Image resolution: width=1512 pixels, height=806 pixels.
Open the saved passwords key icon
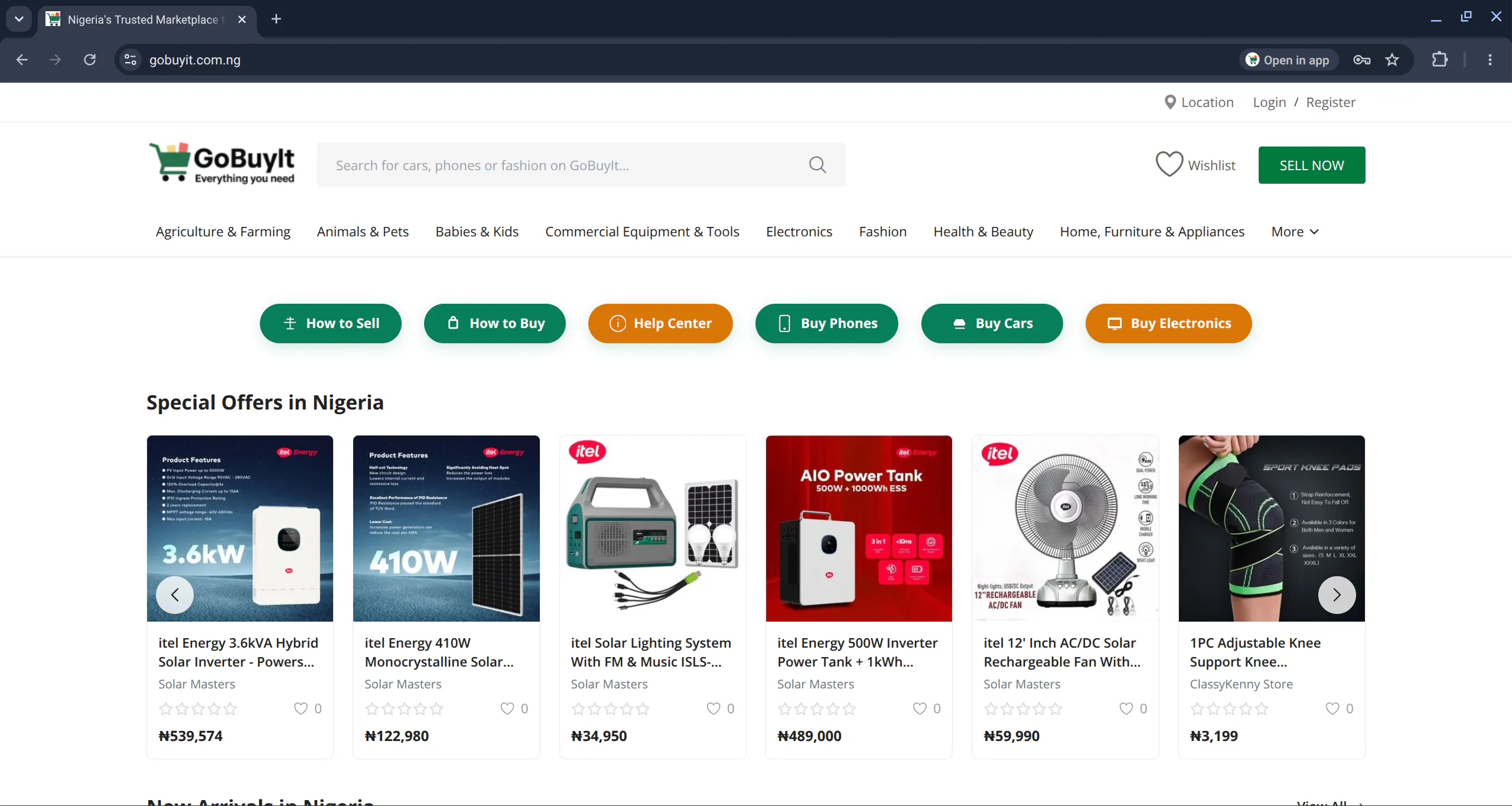coord(1361,60)
